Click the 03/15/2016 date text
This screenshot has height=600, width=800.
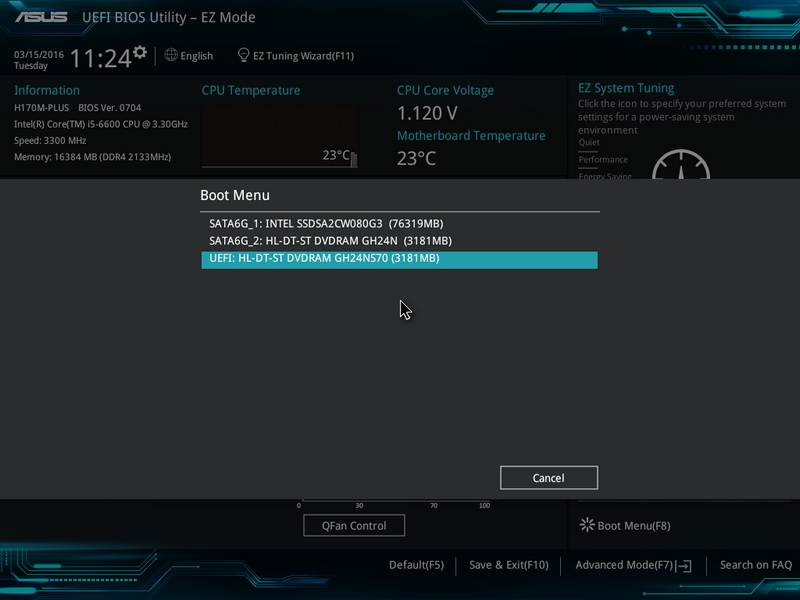[x=39, y=55]
